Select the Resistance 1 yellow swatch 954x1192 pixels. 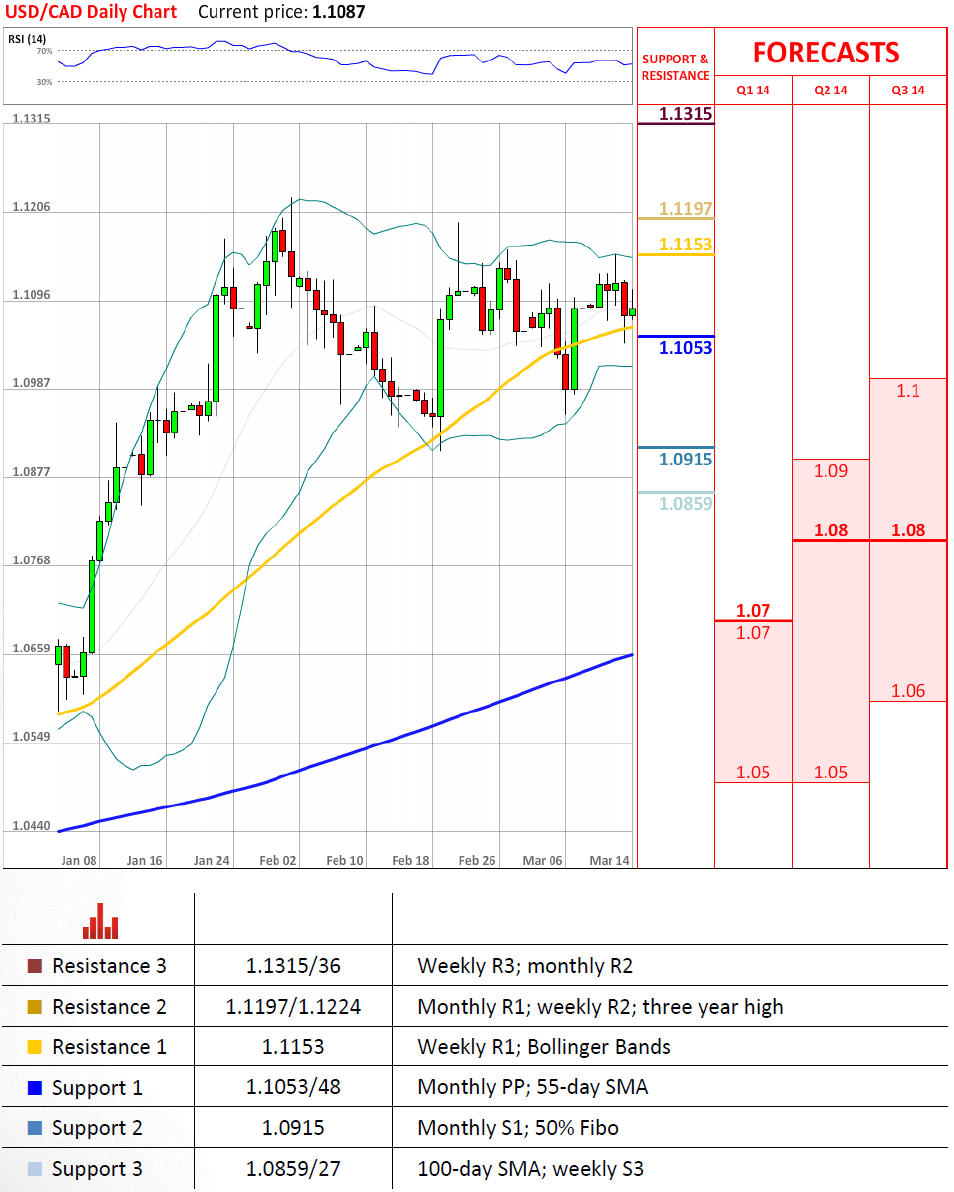(x=35, y=1047)
